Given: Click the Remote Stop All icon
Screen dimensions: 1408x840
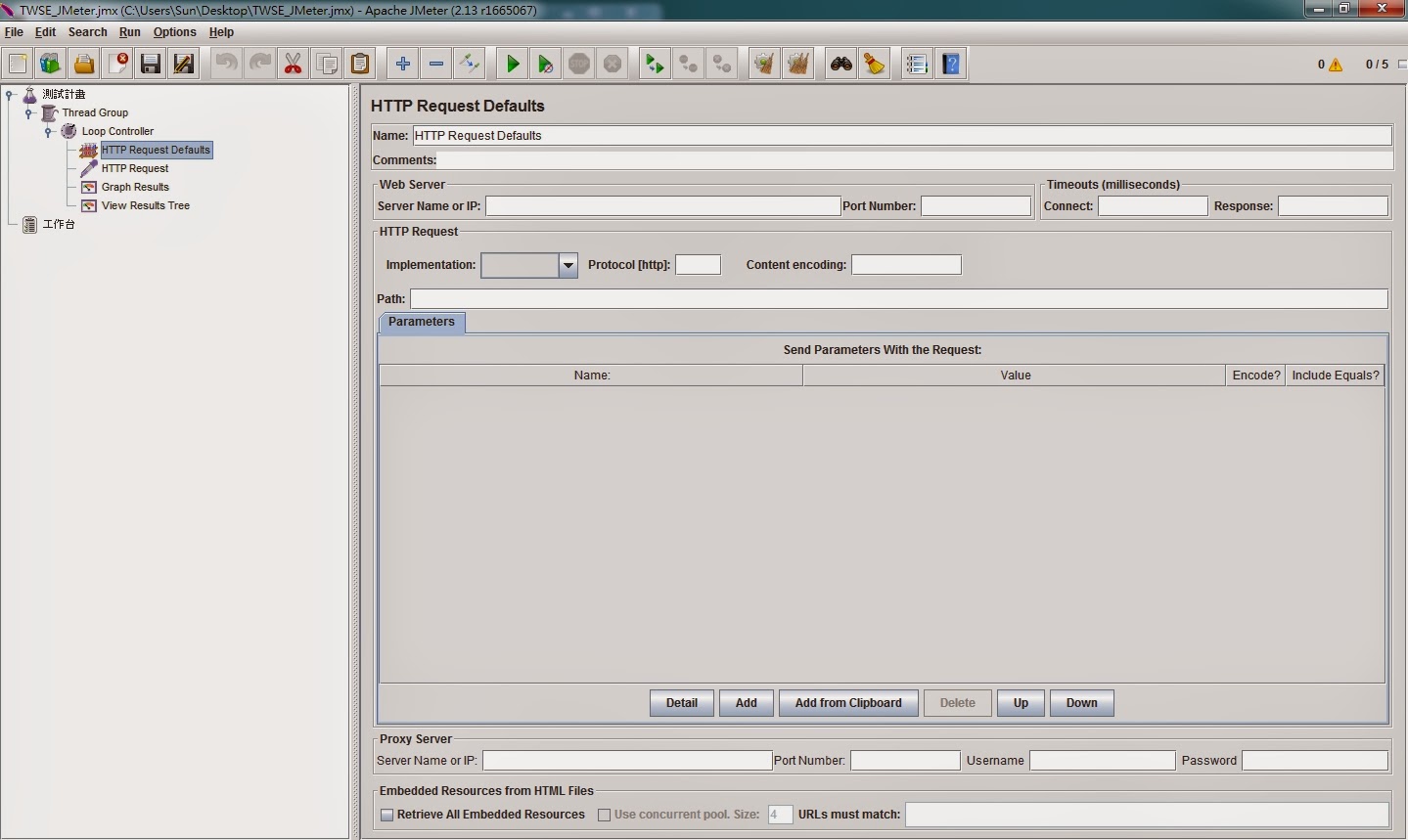Looking at the screenshot, I should click(x=688, y=65).
